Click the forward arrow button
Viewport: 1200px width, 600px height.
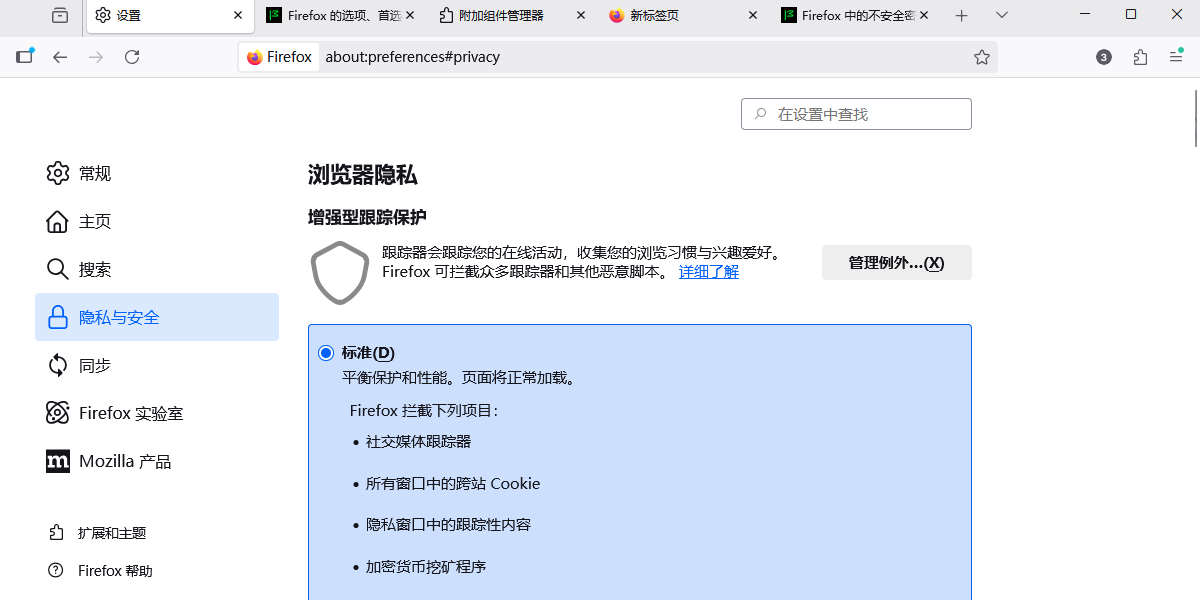pyautogui.click(x=96, y=57)
